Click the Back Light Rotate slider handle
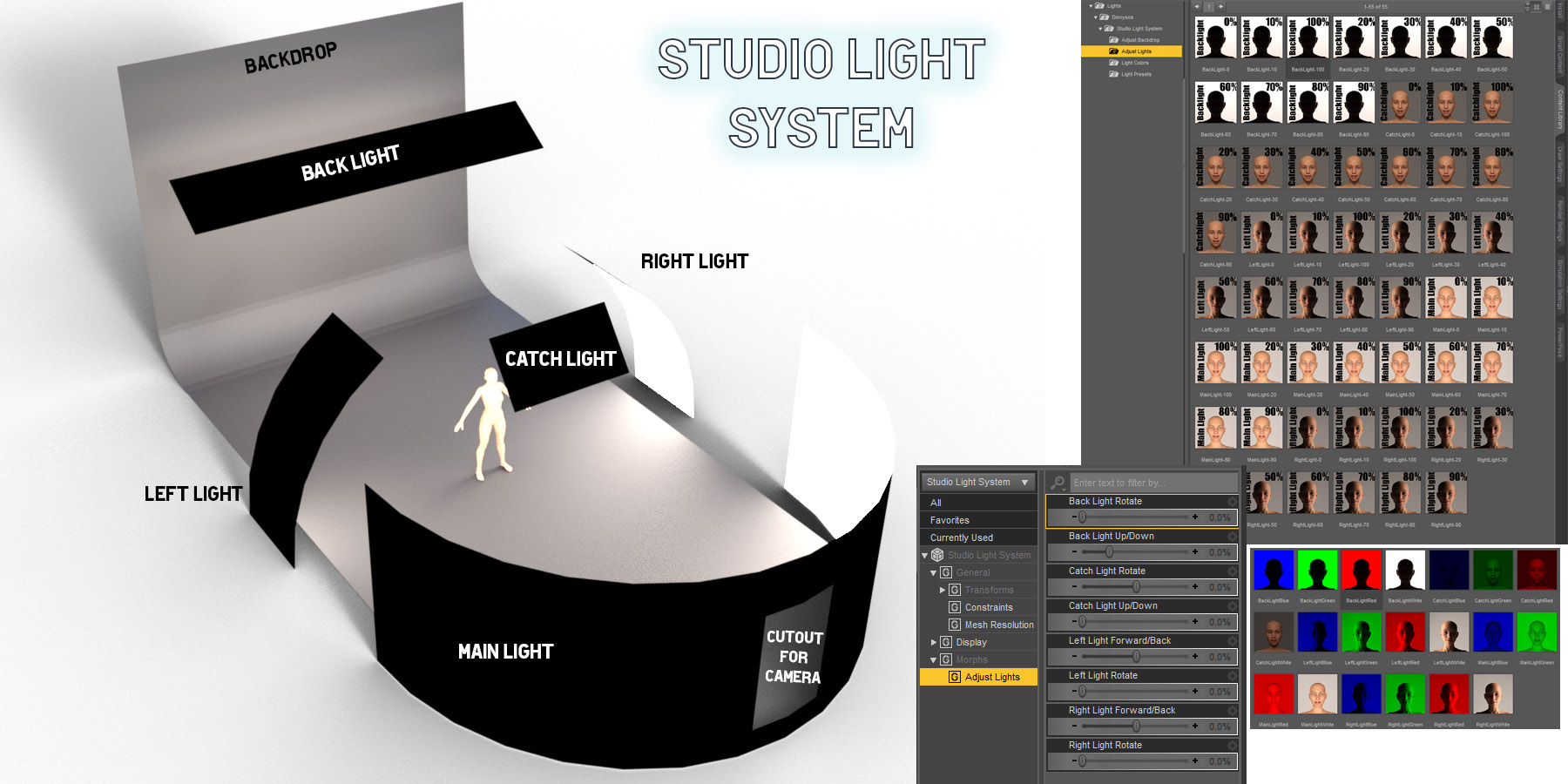The width and height of the screenshot is (1568, 784). point(1083,517)
